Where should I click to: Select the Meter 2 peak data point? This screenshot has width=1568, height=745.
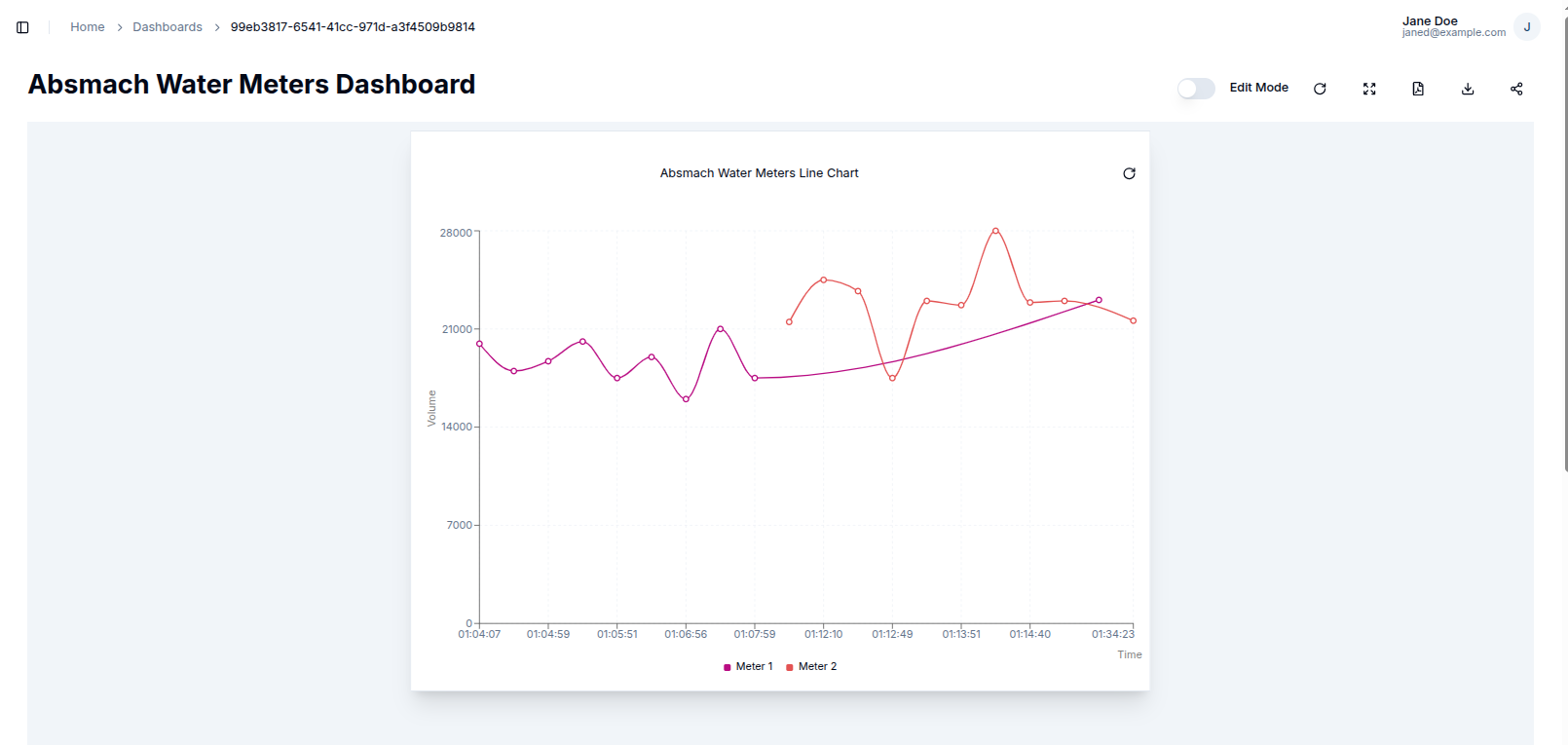994,231
